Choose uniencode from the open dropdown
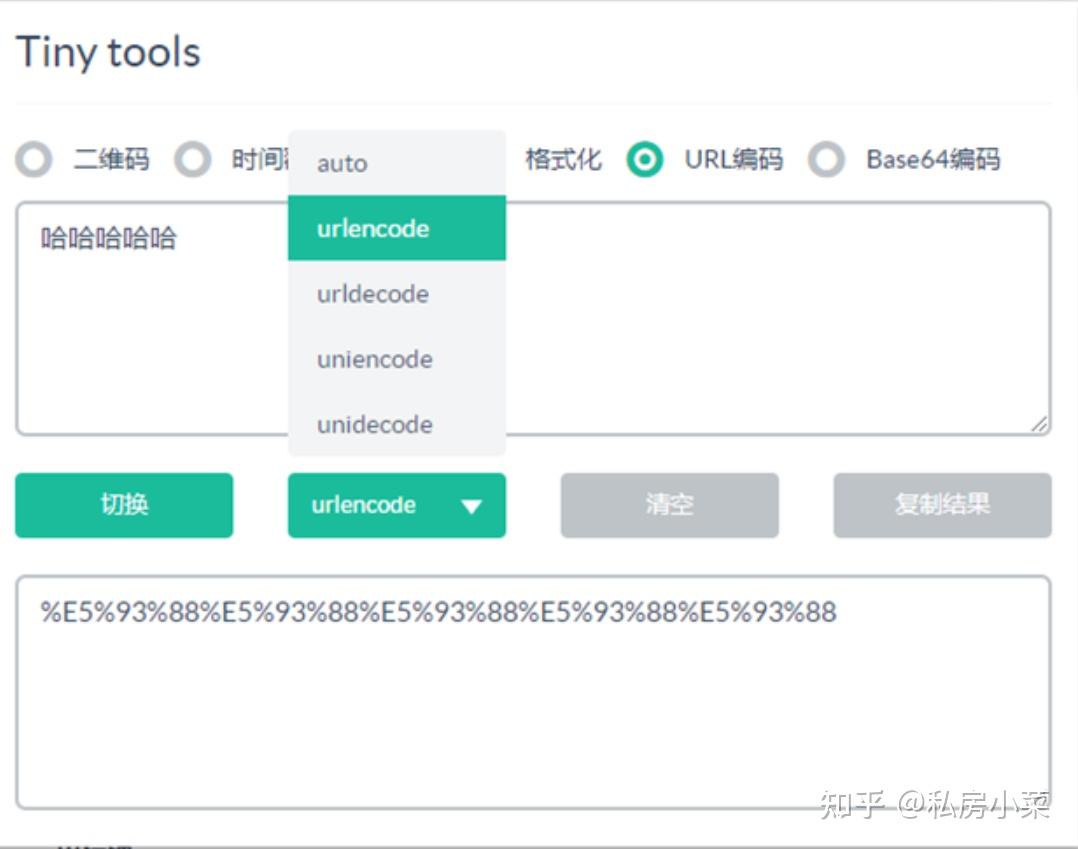1078x849 pixels. (382, 359)
